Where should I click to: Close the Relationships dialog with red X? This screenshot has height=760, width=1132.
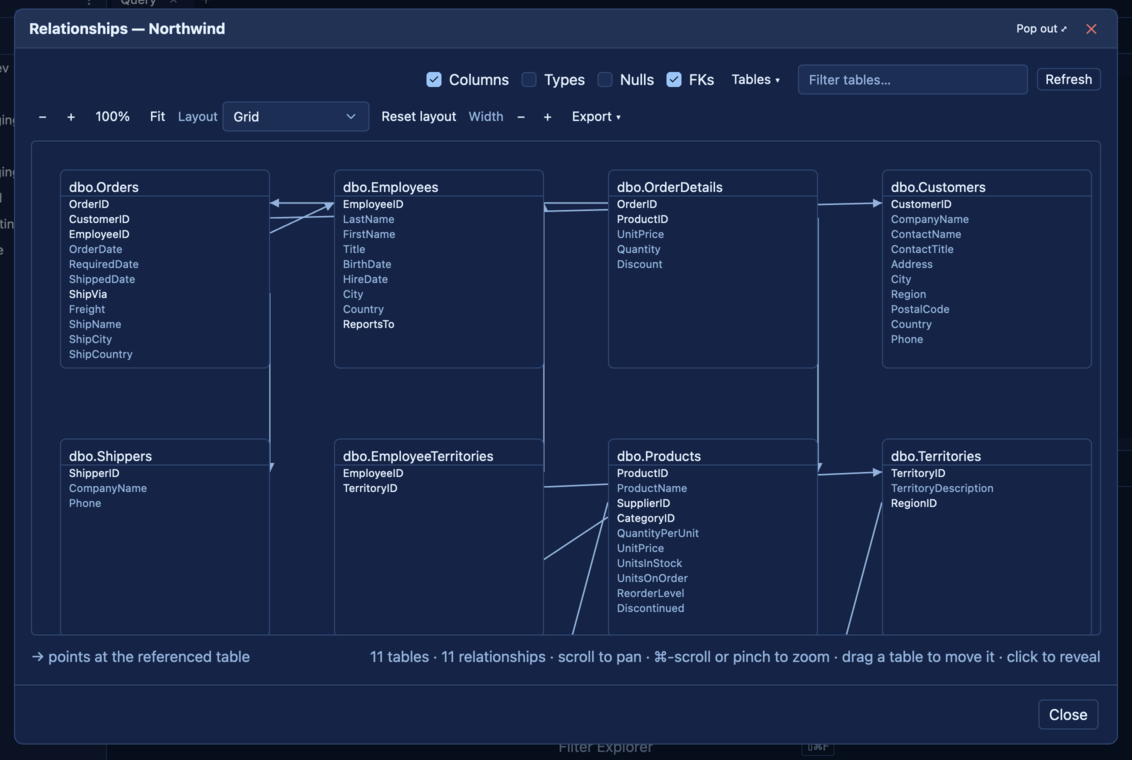(1091, 29)
